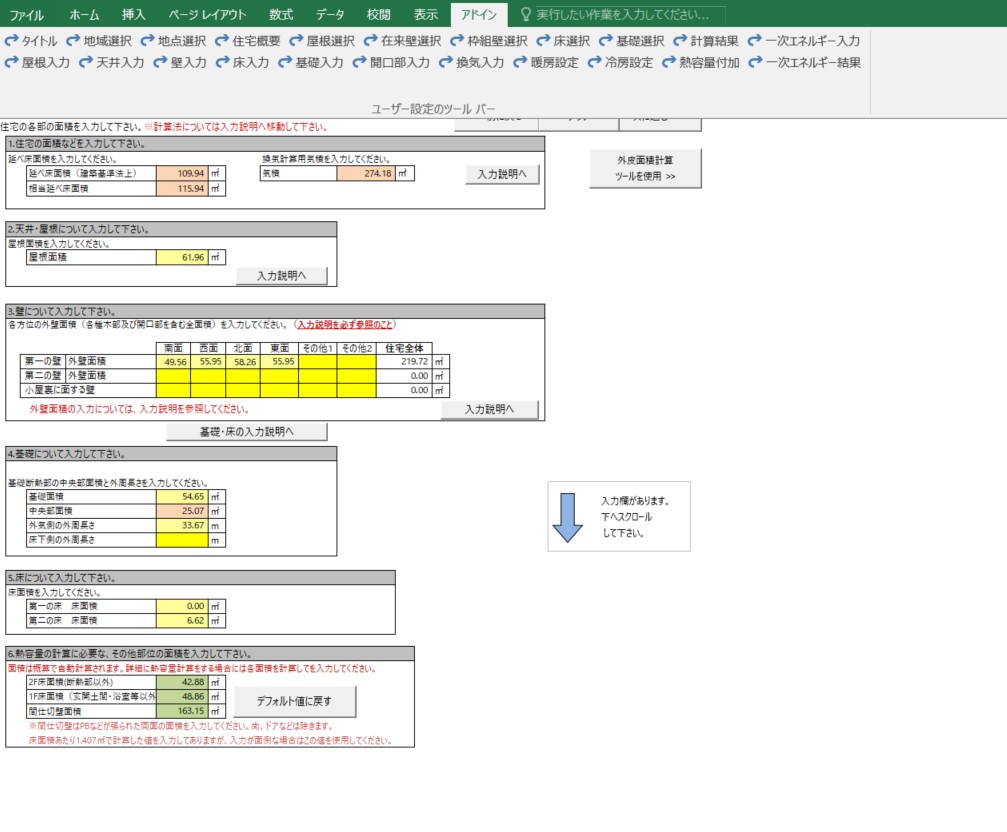Follow the red 入力説明を必ず参照のこと link
The width and height of the screenshot is (1007, 832).
point(346,325)
